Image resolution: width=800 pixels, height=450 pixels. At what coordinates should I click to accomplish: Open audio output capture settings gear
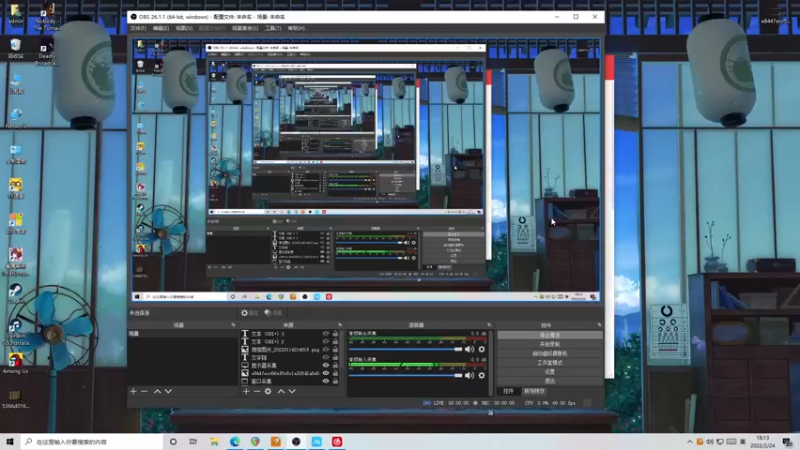482,349
